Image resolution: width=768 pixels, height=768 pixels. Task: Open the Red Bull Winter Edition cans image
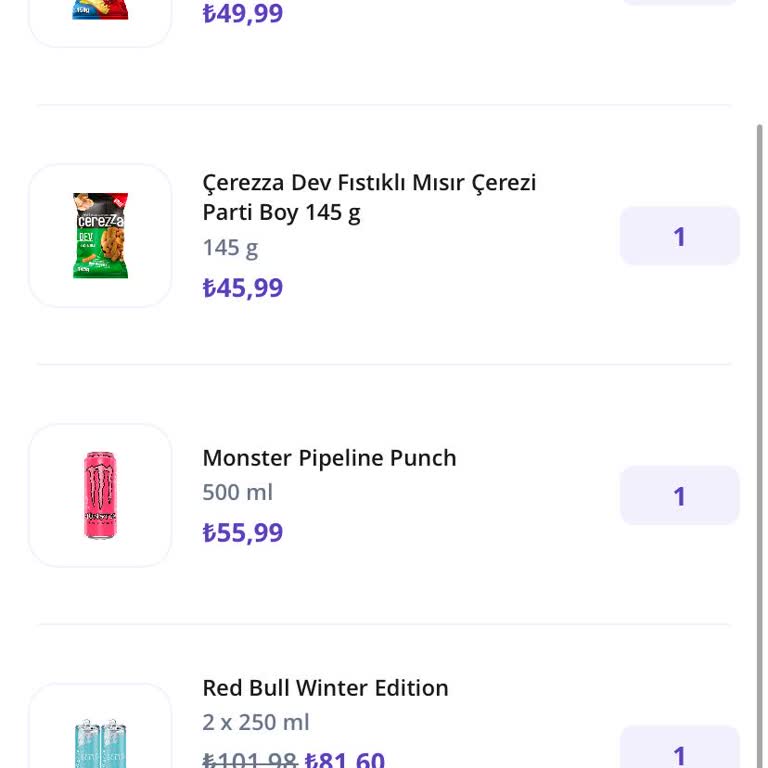tap(100, 738)
